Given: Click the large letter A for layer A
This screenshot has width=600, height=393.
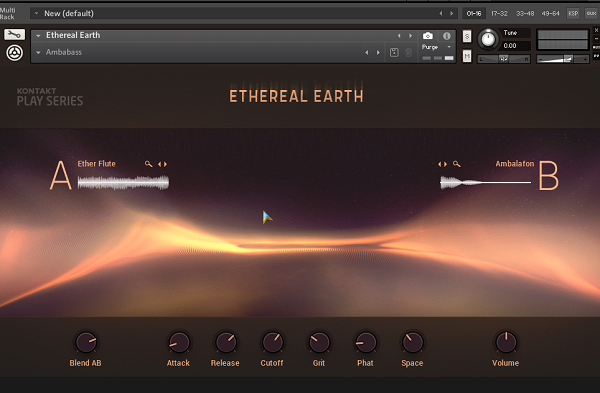Looking at the screenshot, I should [60, 175].
